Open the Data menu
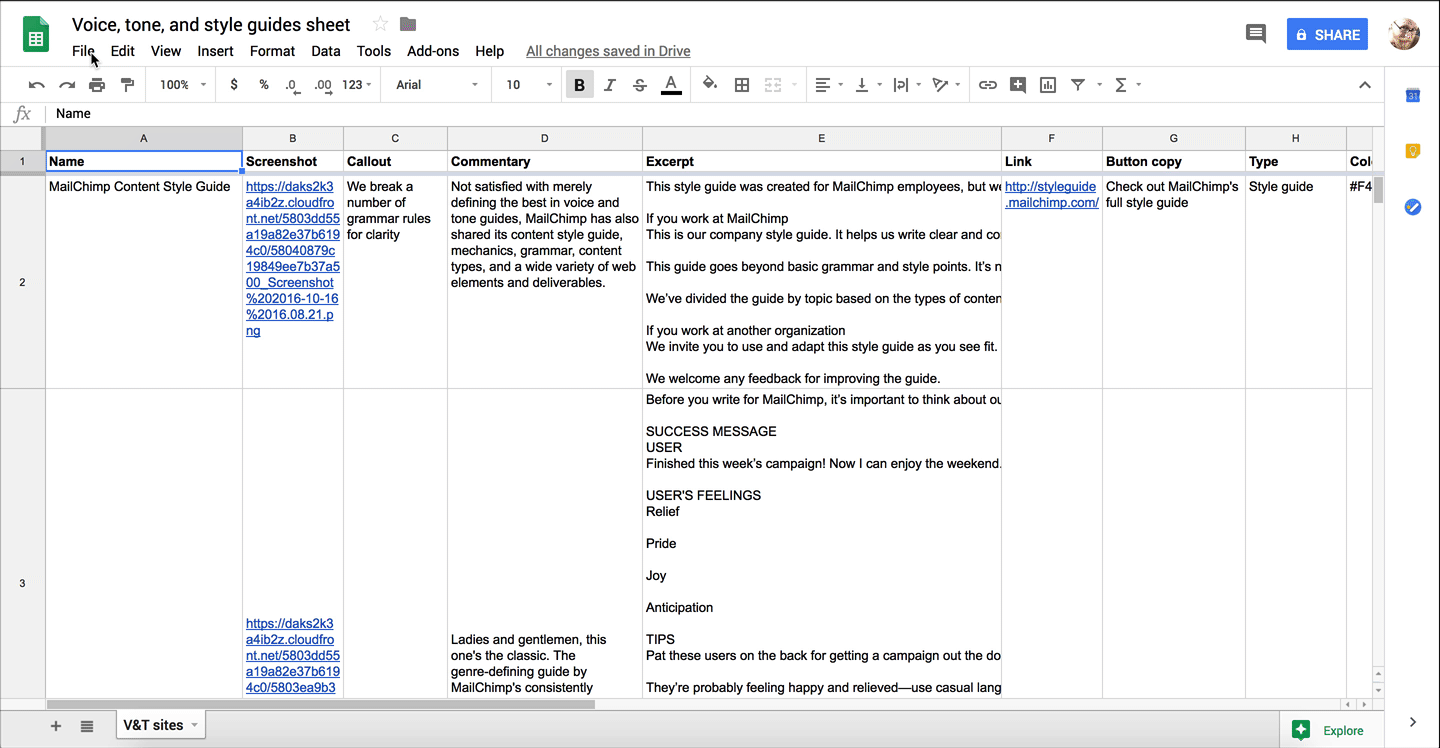 pyautogui.click(x=326, y=51)
